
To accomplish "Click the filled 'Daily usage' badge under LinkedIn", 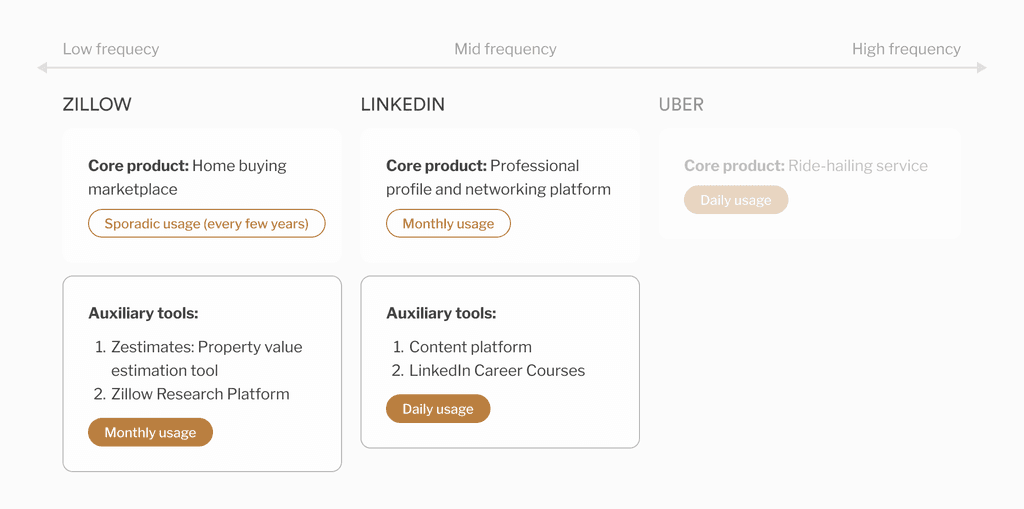I will (x=438, y=409).
